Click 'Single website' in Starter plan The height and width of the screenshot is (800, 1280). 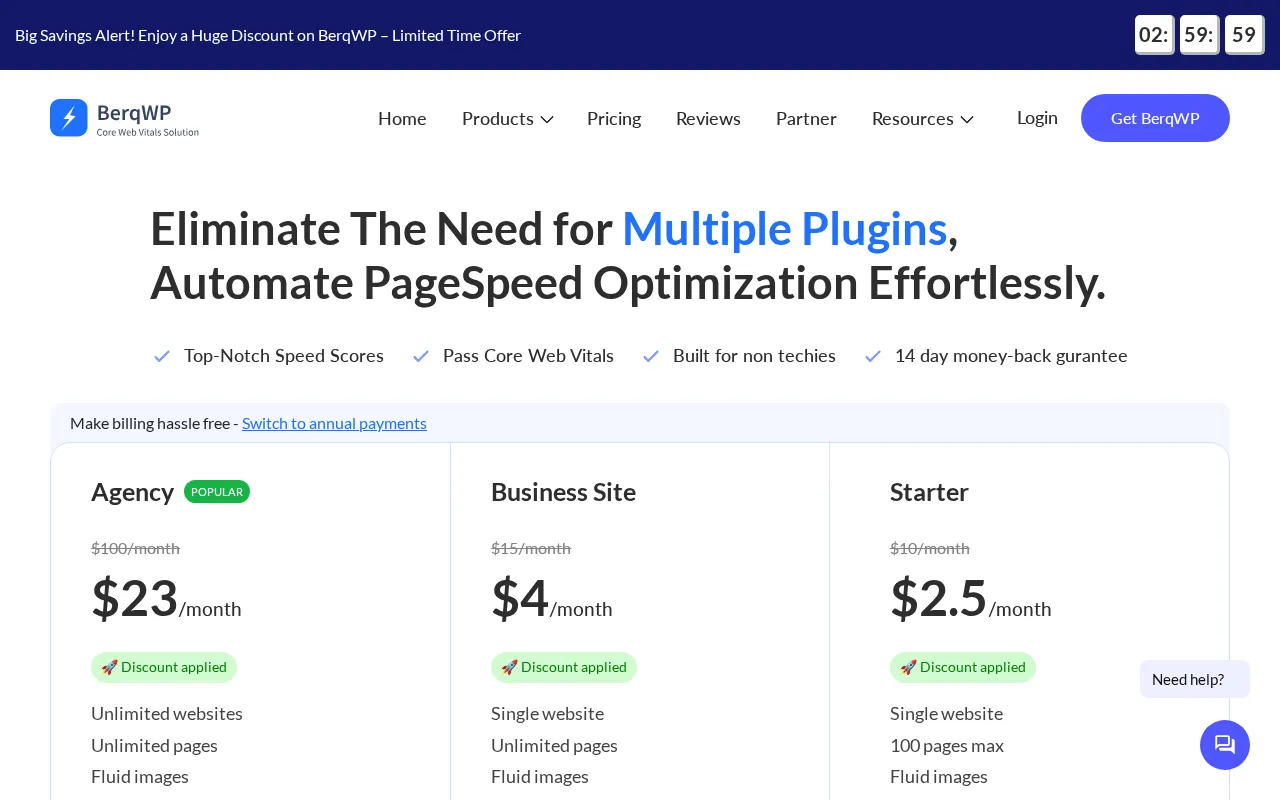946,713
